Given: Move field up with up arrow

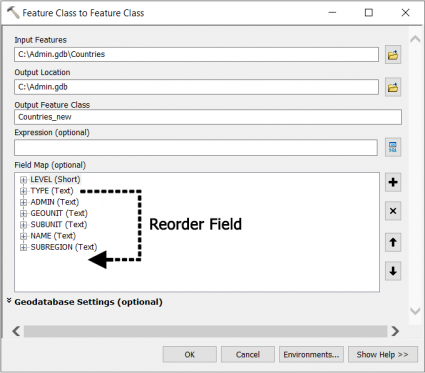Looking at the screenshot, I should (x=393, y=242).
